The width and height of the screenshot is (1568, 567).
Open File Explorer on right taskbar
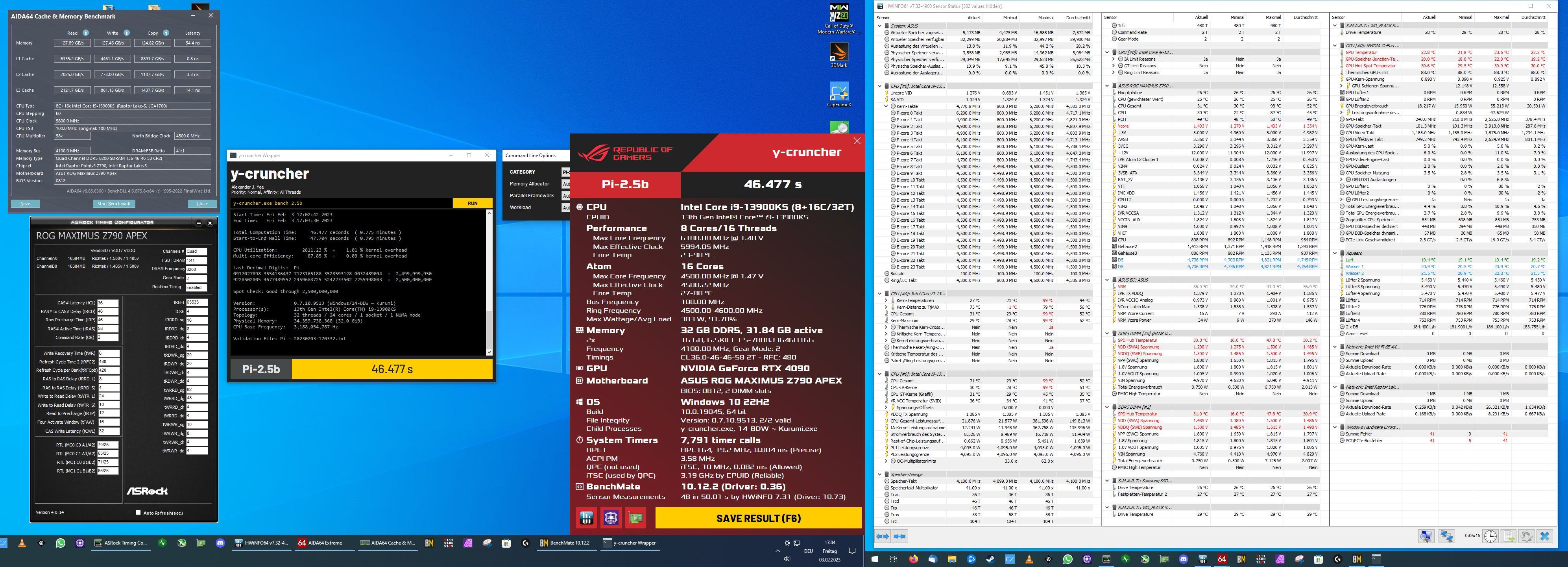pos(952,558)
